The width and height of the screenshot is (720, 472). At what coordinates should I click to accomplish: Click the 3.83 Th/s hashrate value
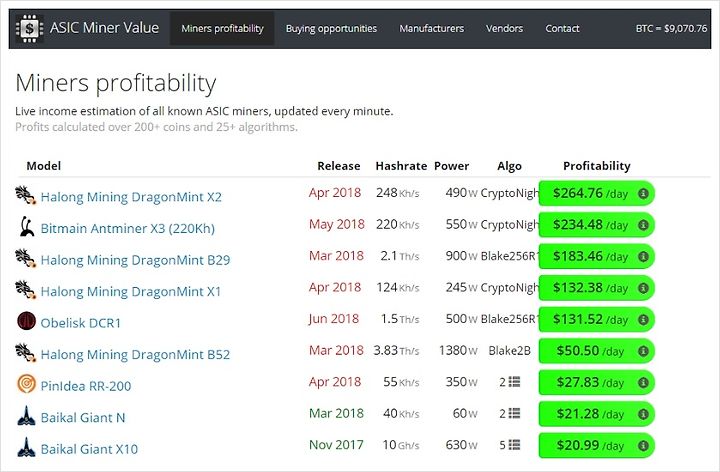(x=396, y=351)
